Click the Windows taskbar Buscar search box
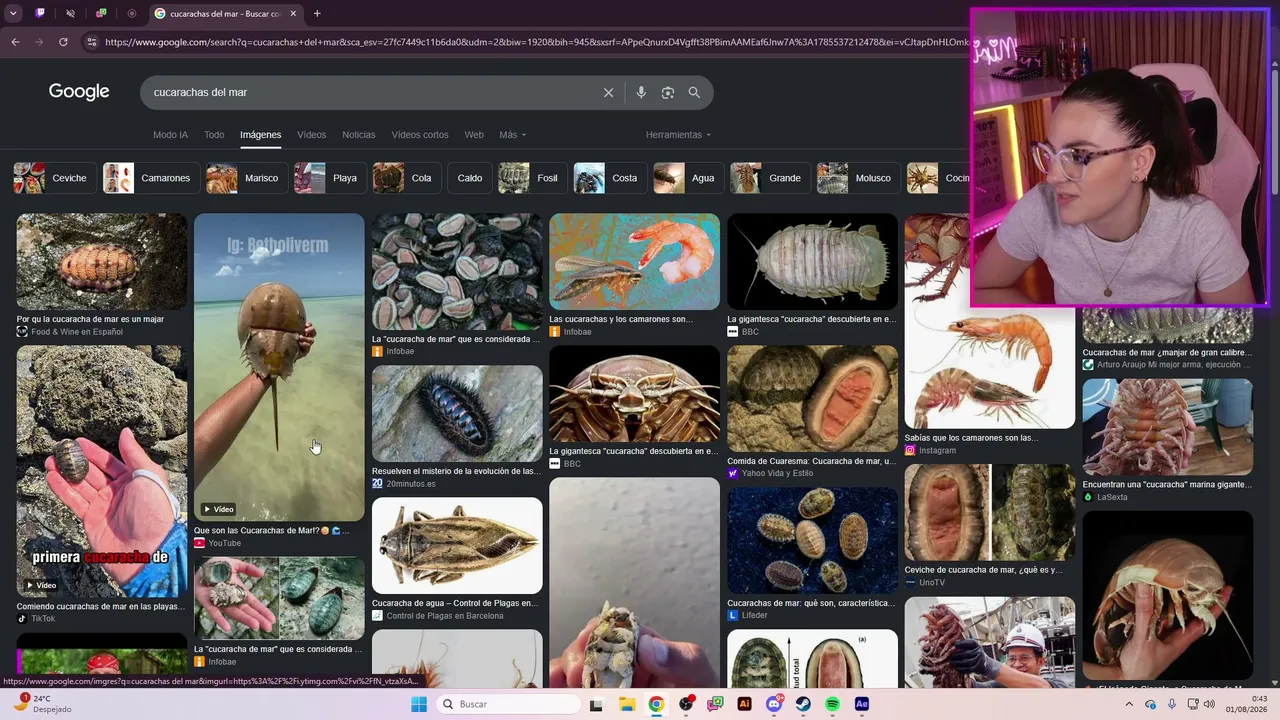The width and height of the screenshot is (1280, 720). tap(507, 704)
